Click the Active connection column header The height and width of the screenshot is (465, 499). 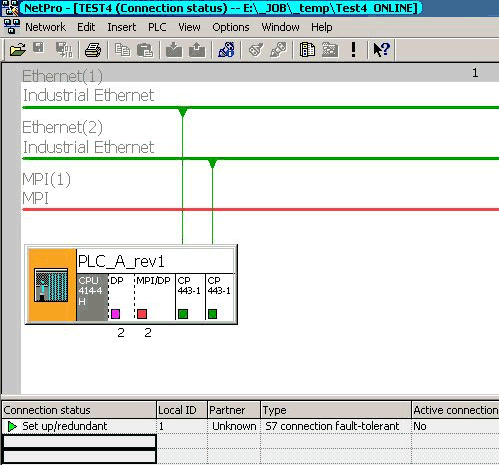455,410
